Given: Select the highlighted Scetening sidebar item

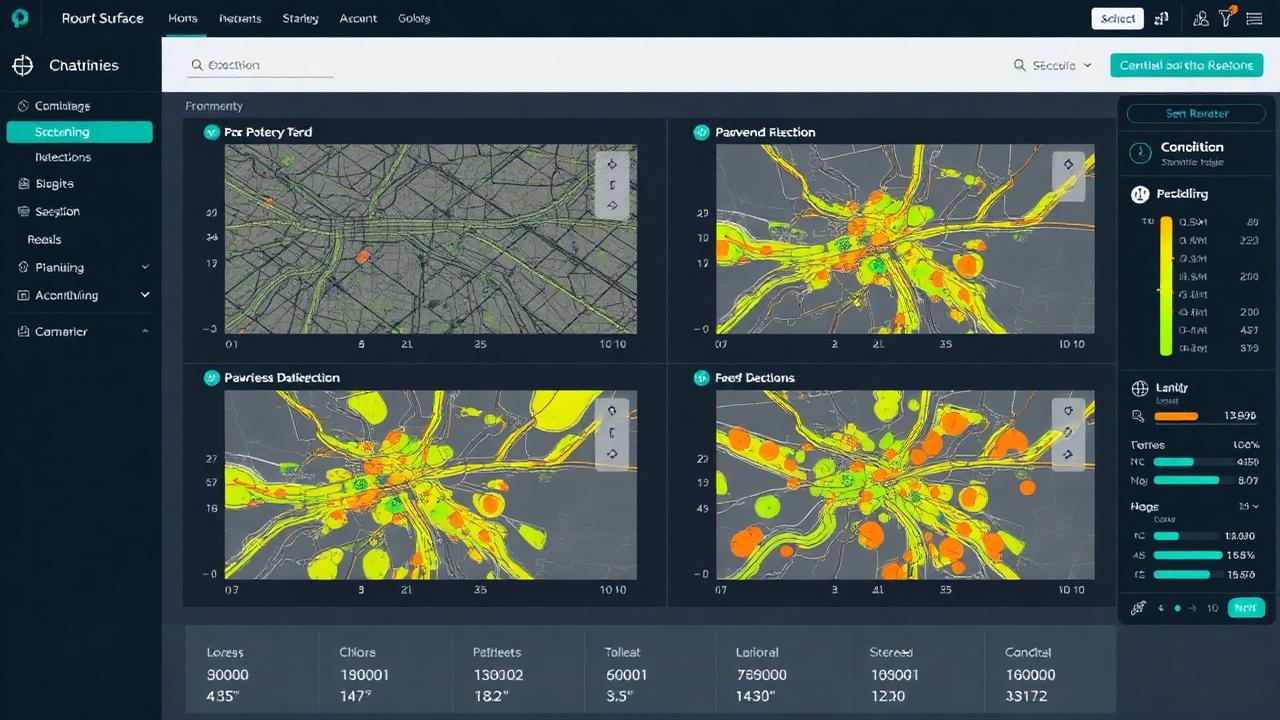Looking at the screenshot, I should 80,132.
